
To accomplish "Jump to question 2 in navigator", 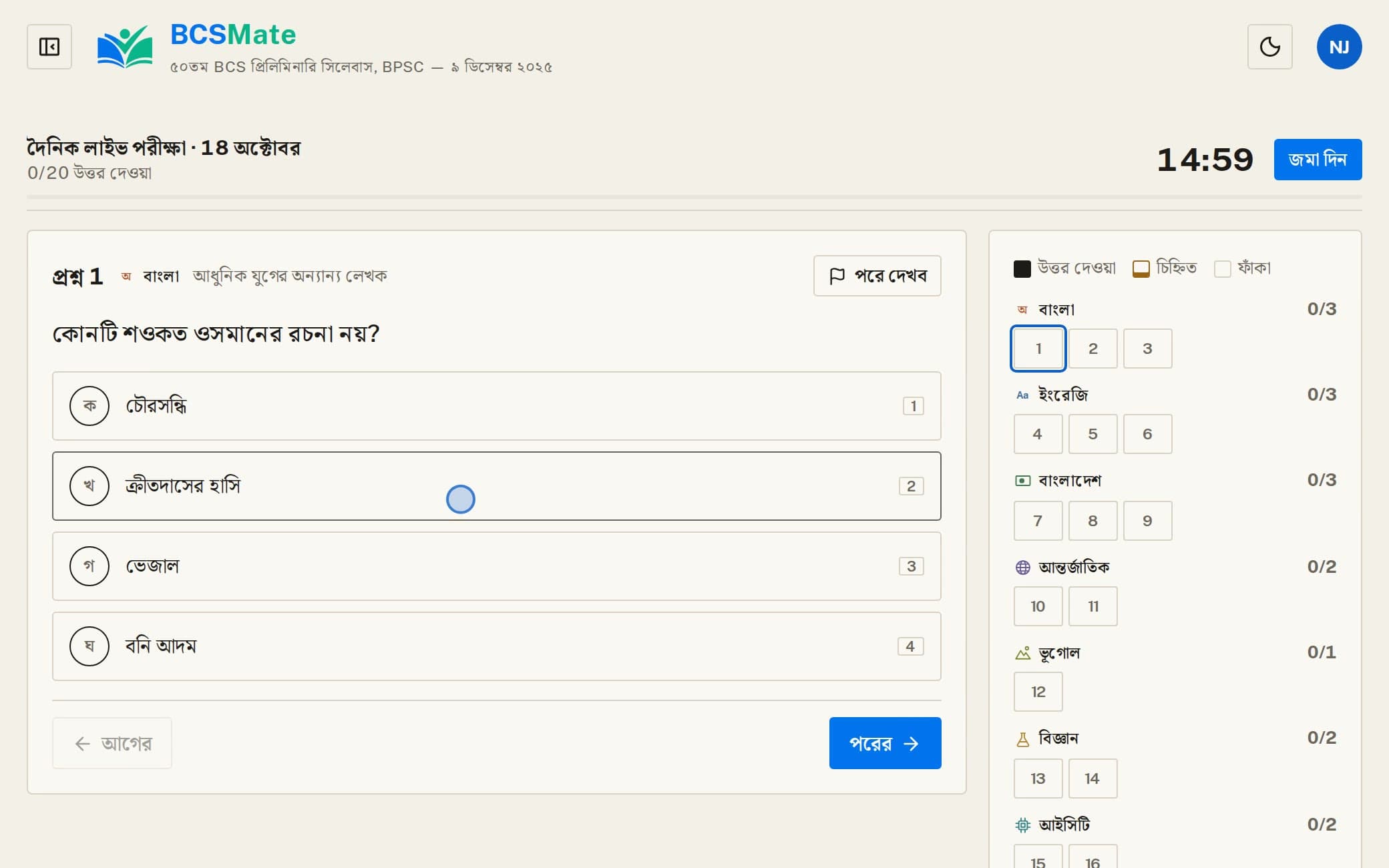I will (x=1093, y=349).
